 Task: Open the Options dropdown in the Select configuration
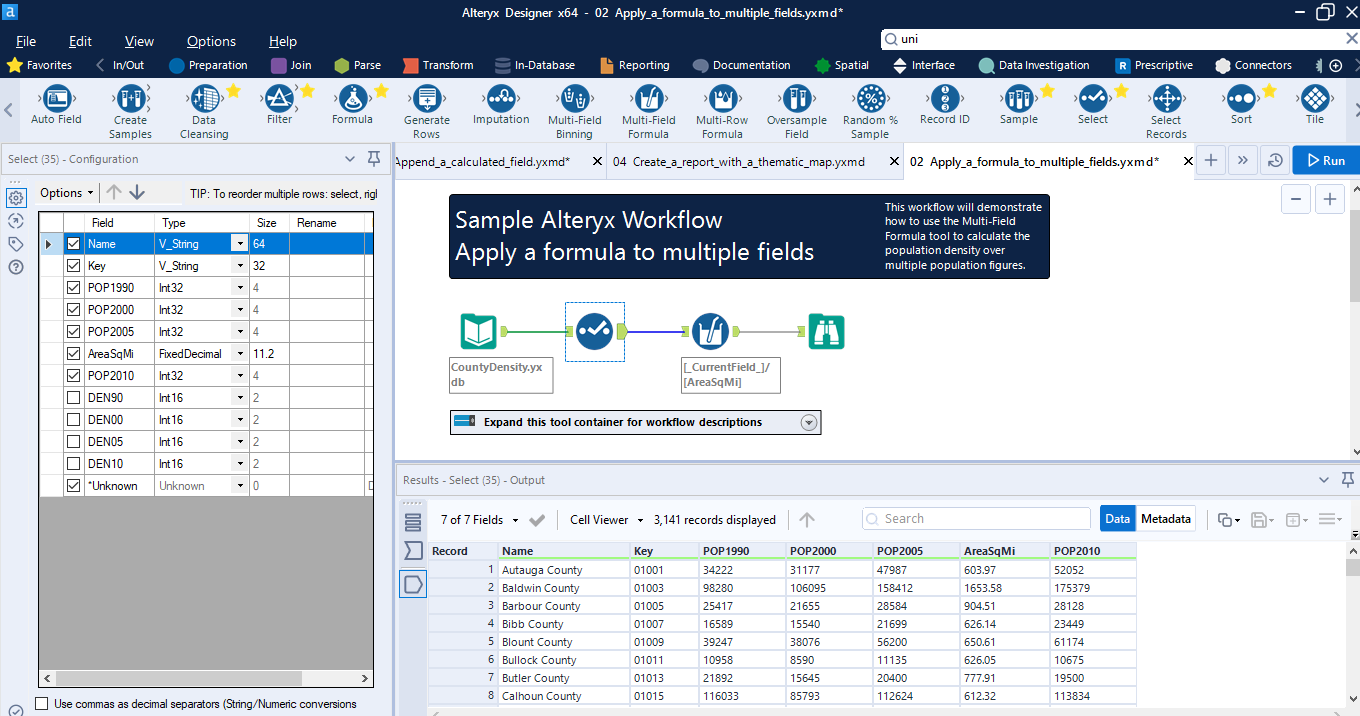pos(65,193)
